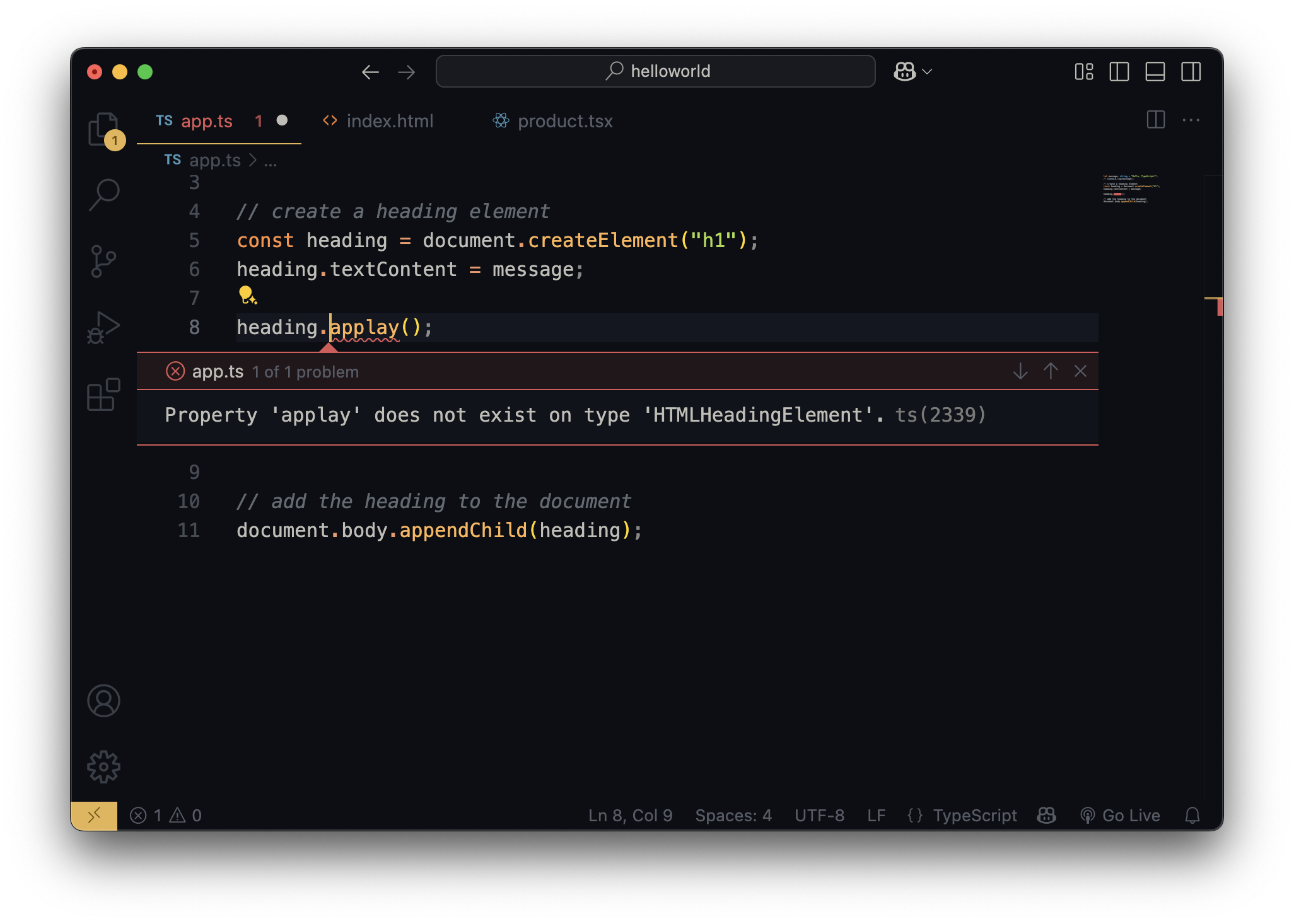Image resolution: width=1294 pixels, height=924 pixels.
Task: Open the Run and Debug view
Action: (x=103, y=328)
